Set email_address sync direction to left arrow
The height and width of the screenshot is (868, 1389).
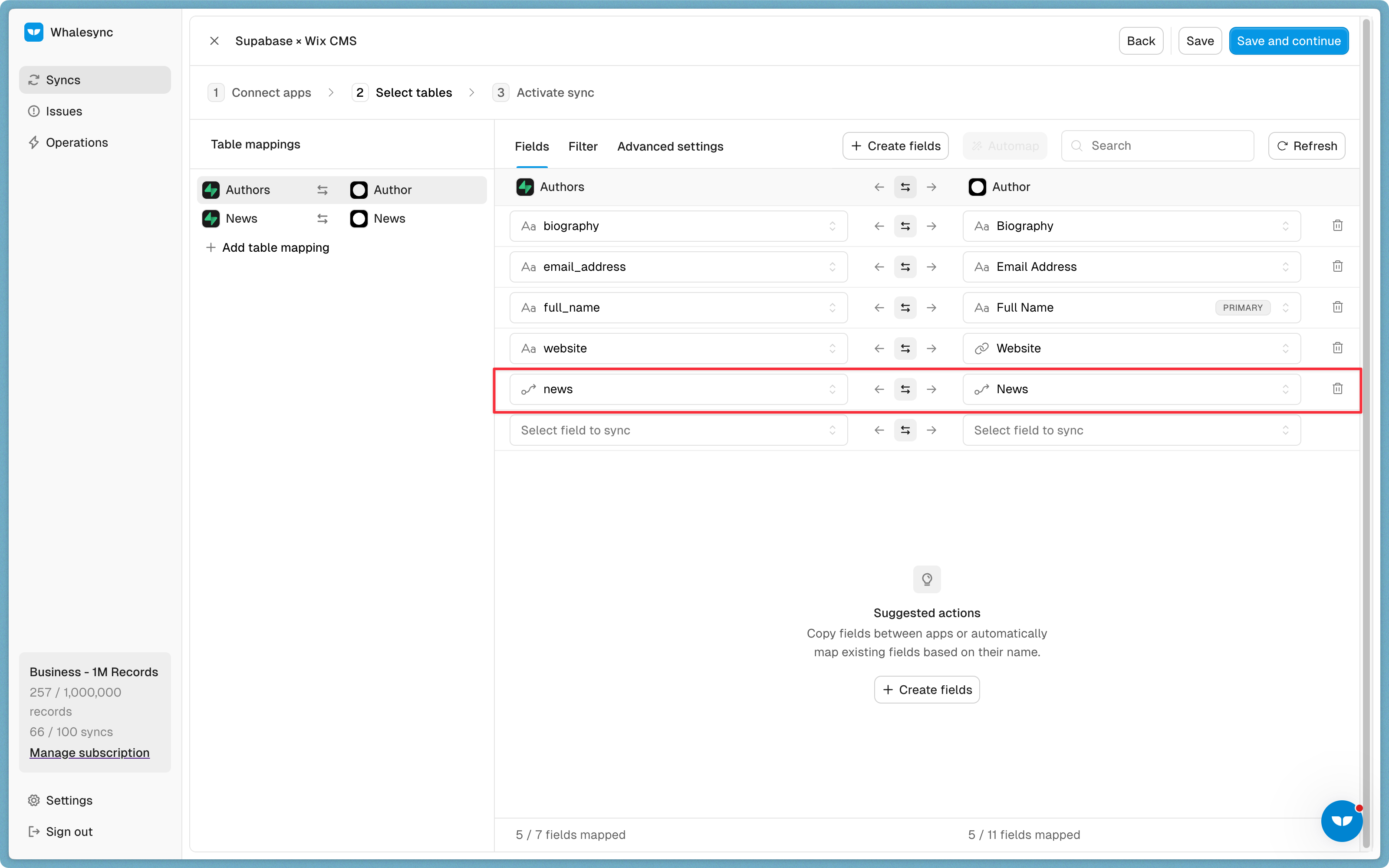click(879, 267)
